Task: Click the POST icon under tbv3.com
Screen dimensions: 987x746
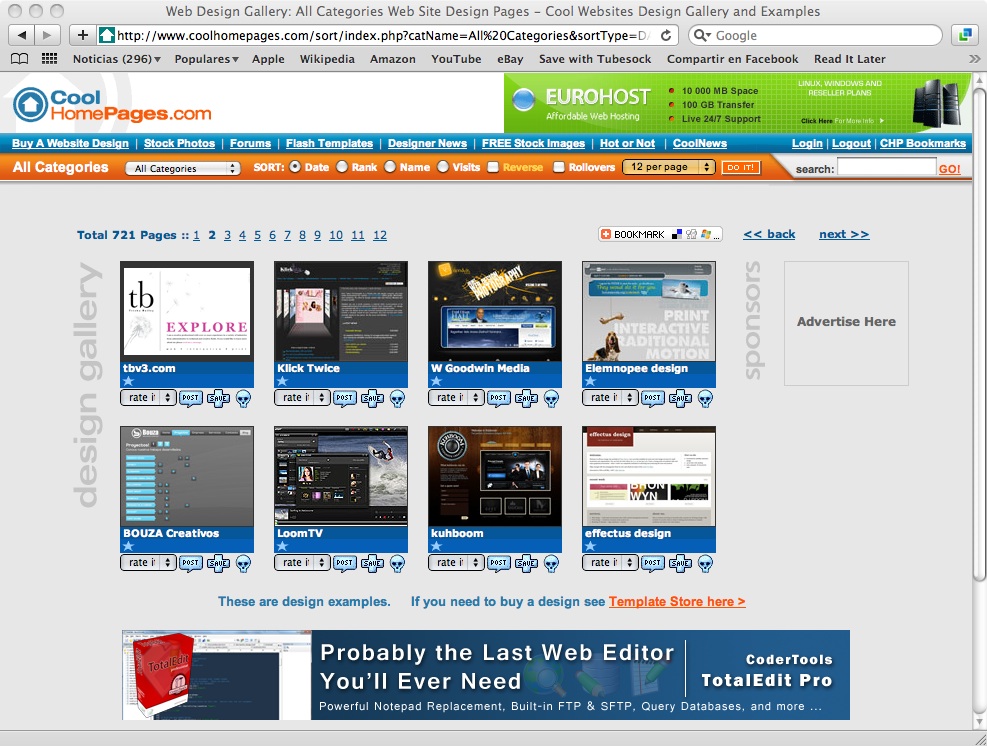Action: click(x=191, y=398)
